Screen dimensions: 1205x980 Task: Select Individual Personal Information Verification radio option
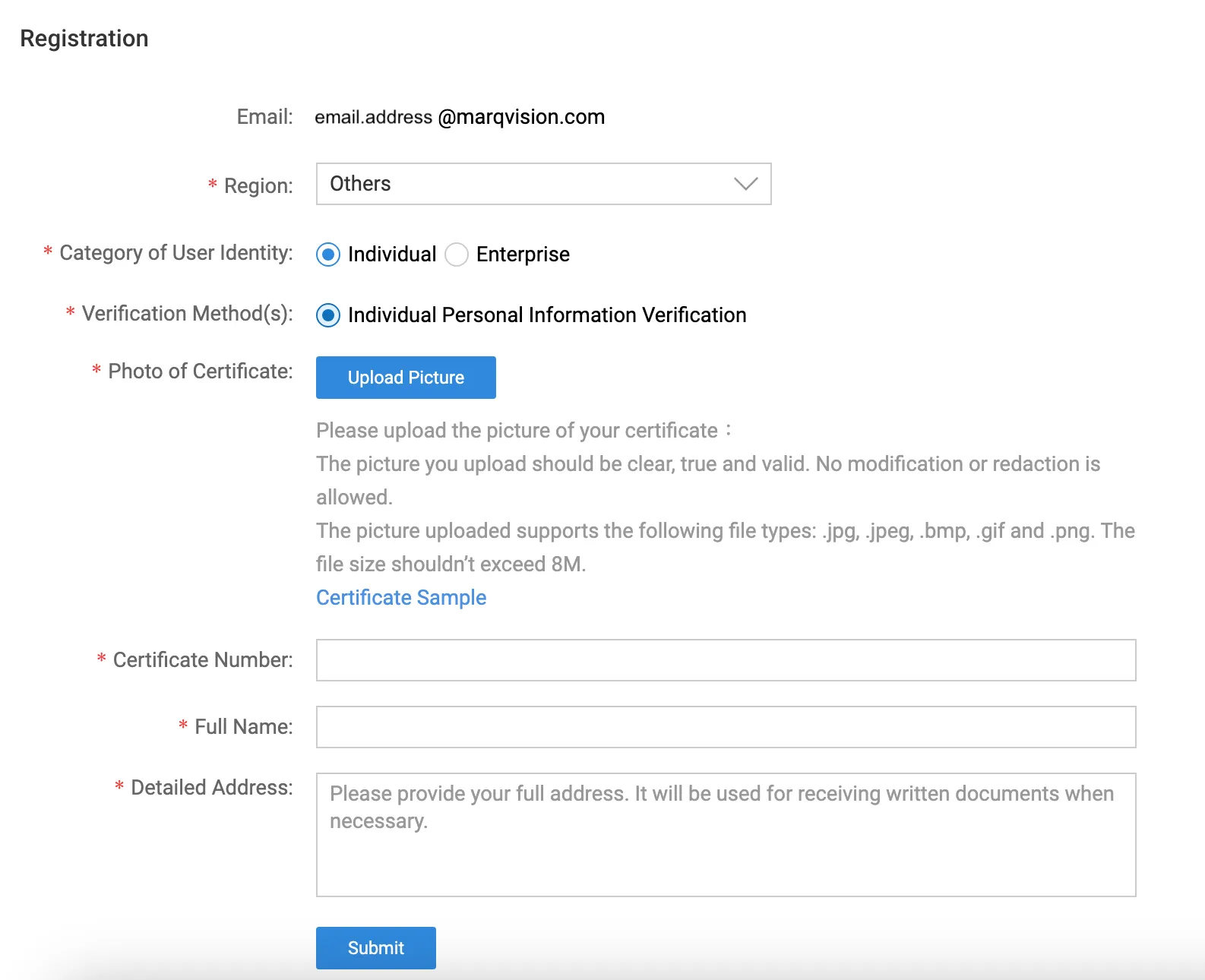tap(328, 315)
